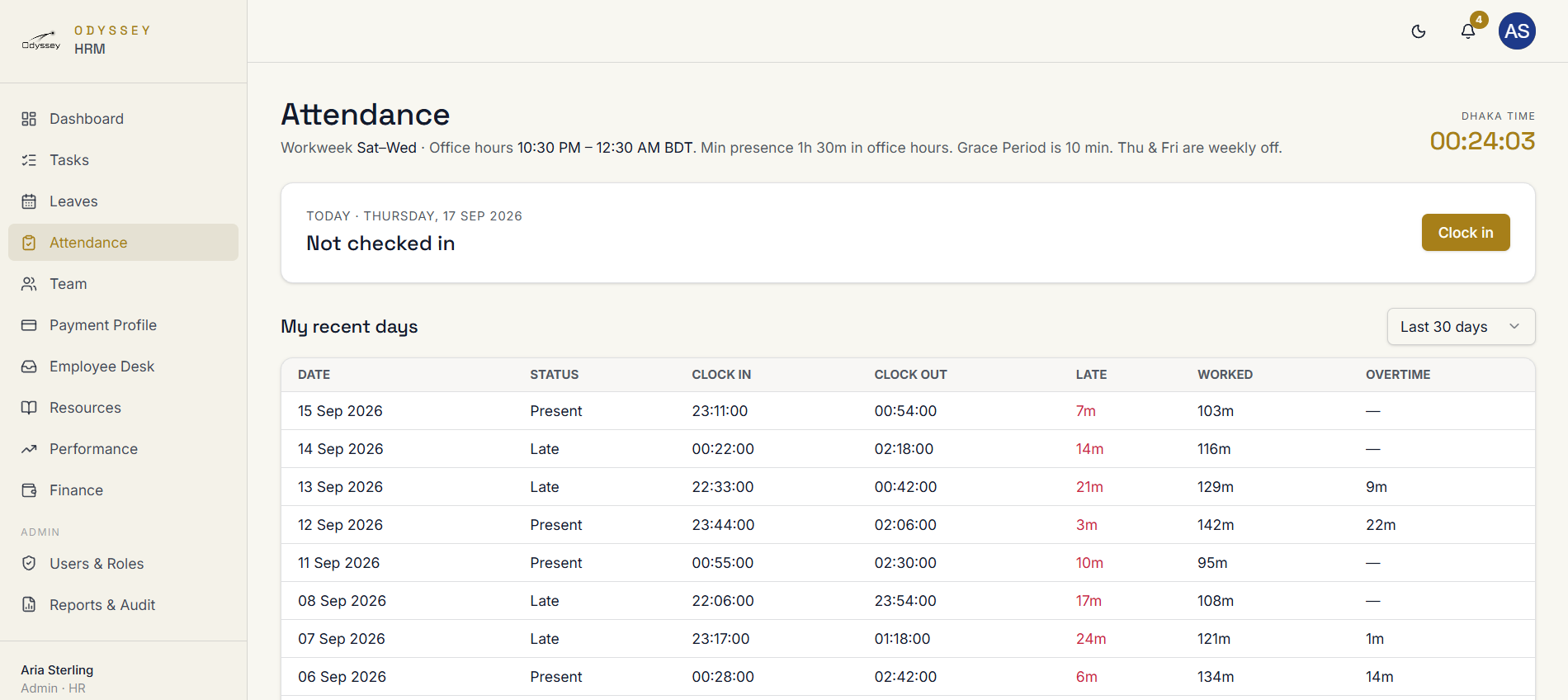
Task: Select the 15 Sep 2026 date cell
Action: 340,411
